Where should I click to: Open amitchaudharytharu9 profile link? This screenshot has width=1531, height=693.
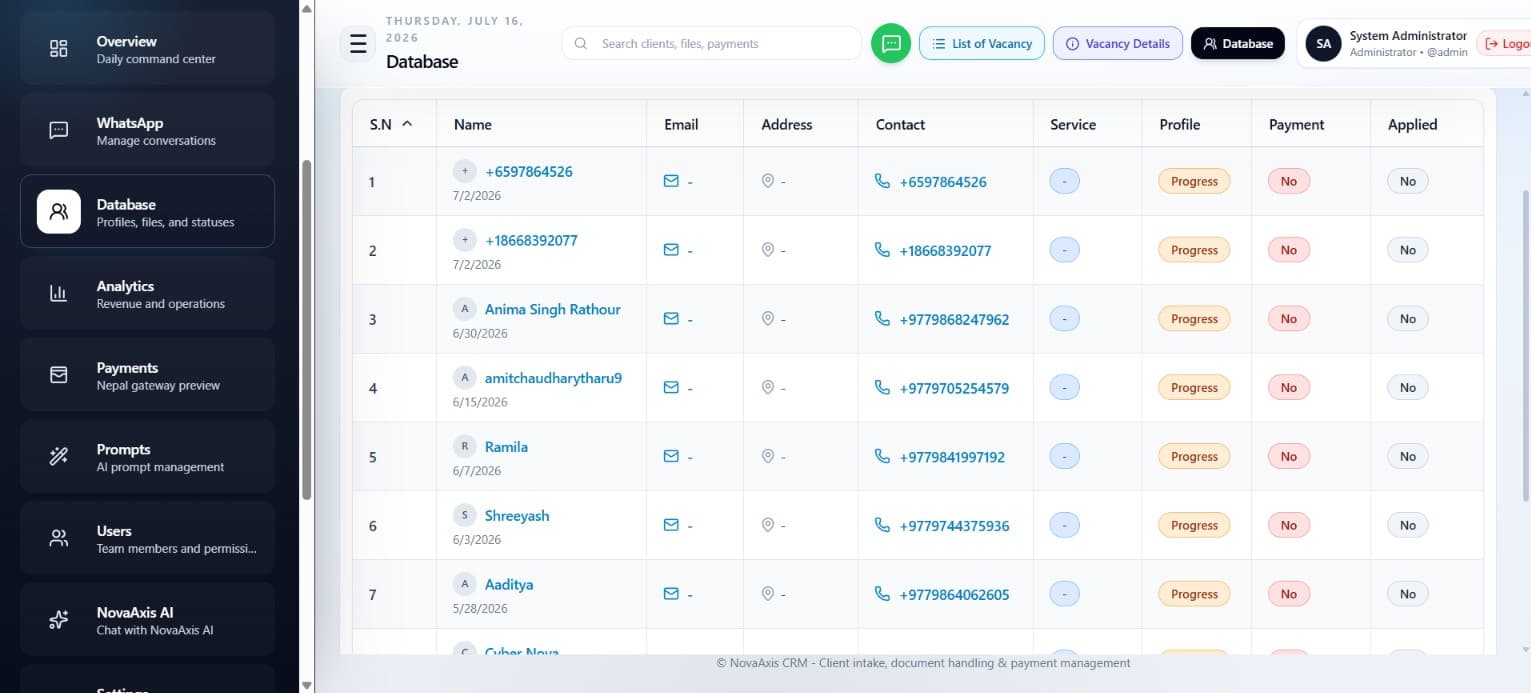coord(553,378)
